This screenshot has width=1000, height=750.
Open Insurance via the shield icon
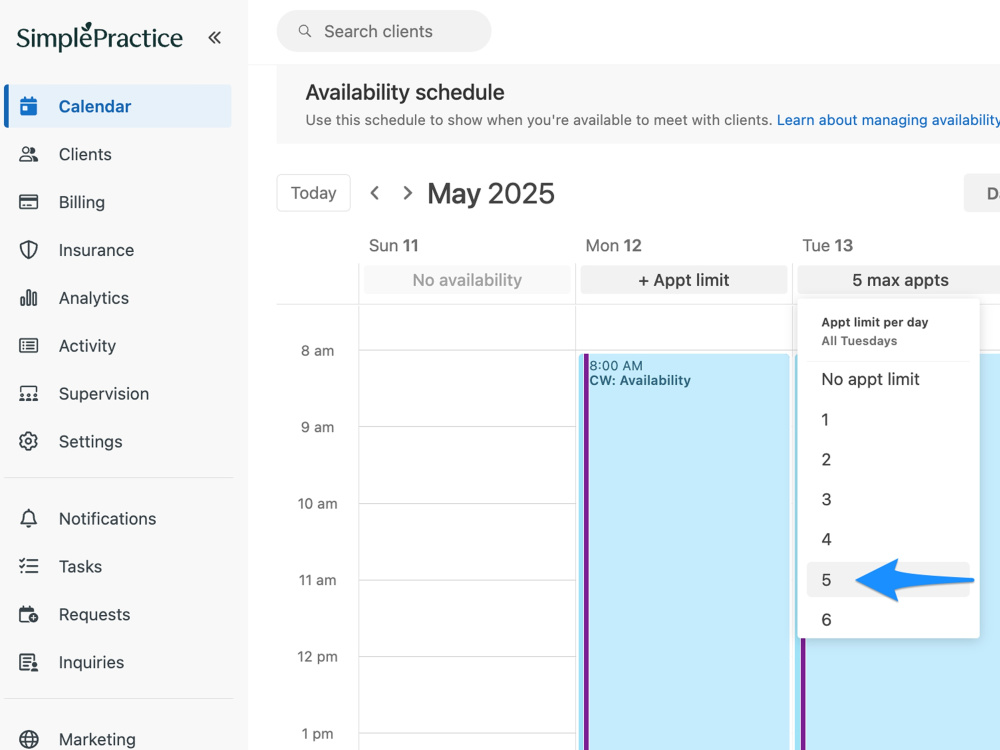tap(29, 250)
